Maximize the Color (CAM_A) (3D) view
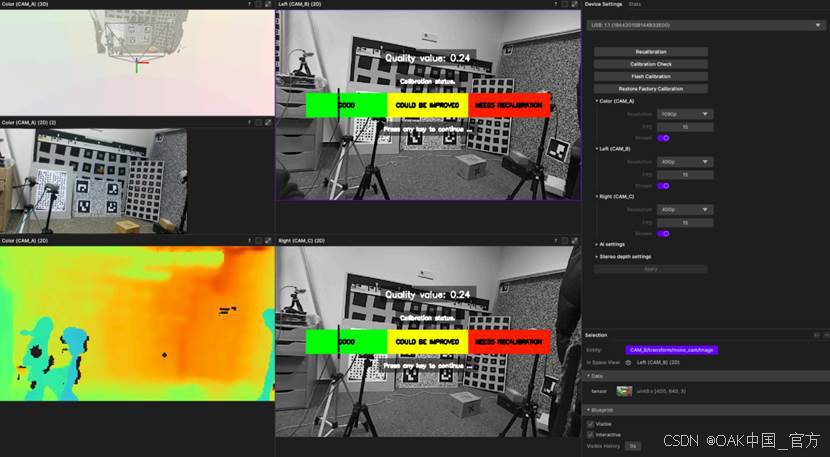830x457 pixels. pos(268,4)
